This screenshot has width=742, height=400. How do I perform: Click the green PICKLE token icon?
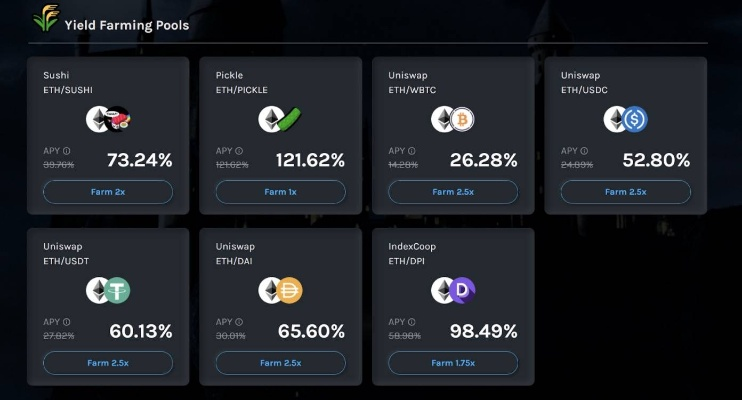pyautogui.click(x=292, y=120)
